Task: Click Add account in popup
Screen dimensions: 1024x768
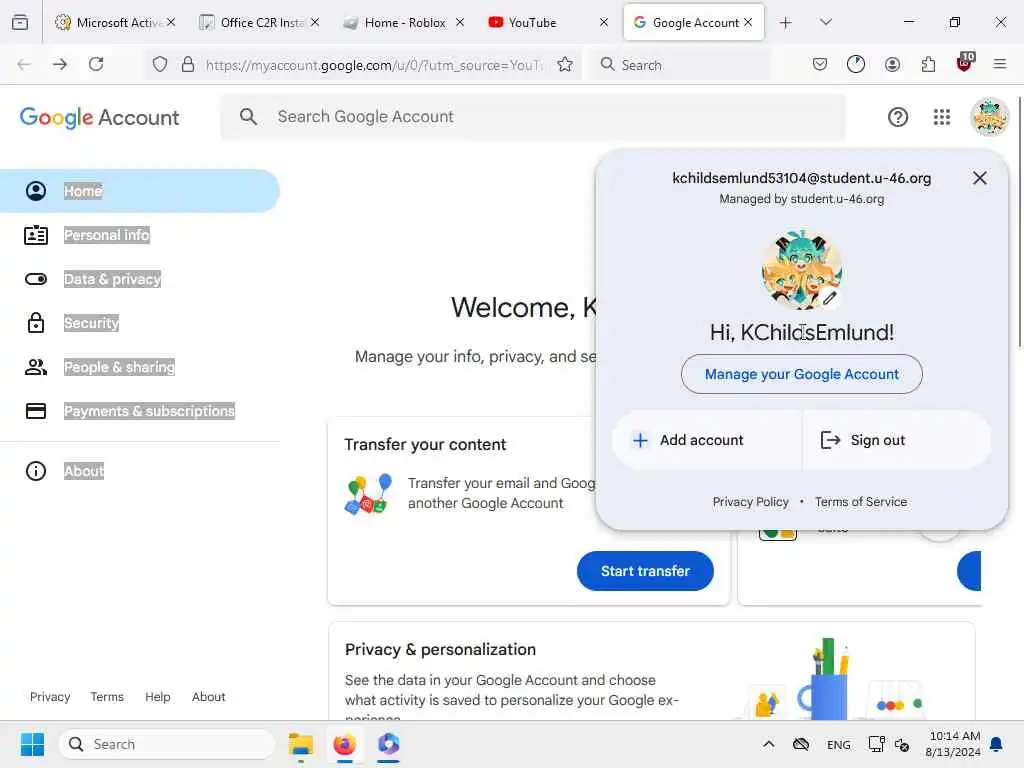Action: click(707, 440)
